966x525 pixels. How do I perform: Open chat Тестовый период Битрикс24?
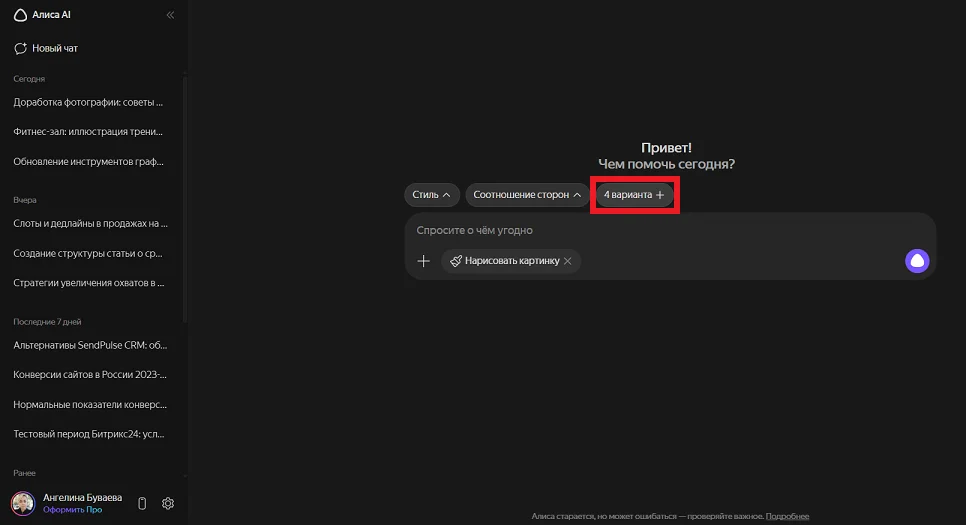pos(88,434)
